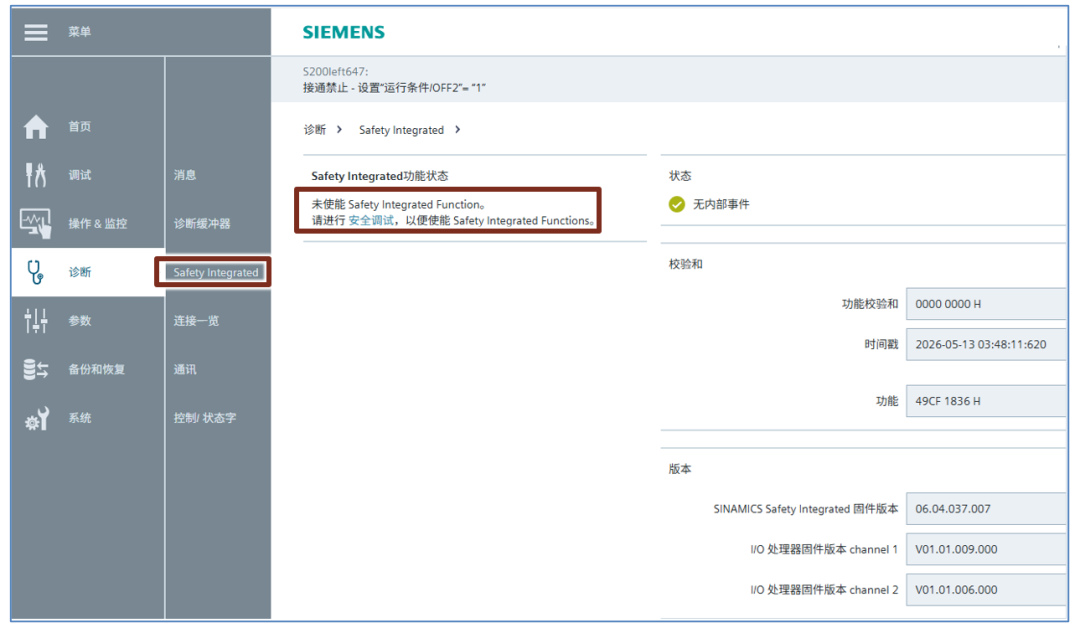
Task: Open the 连接一览 submenu entry
Action: 196,320
